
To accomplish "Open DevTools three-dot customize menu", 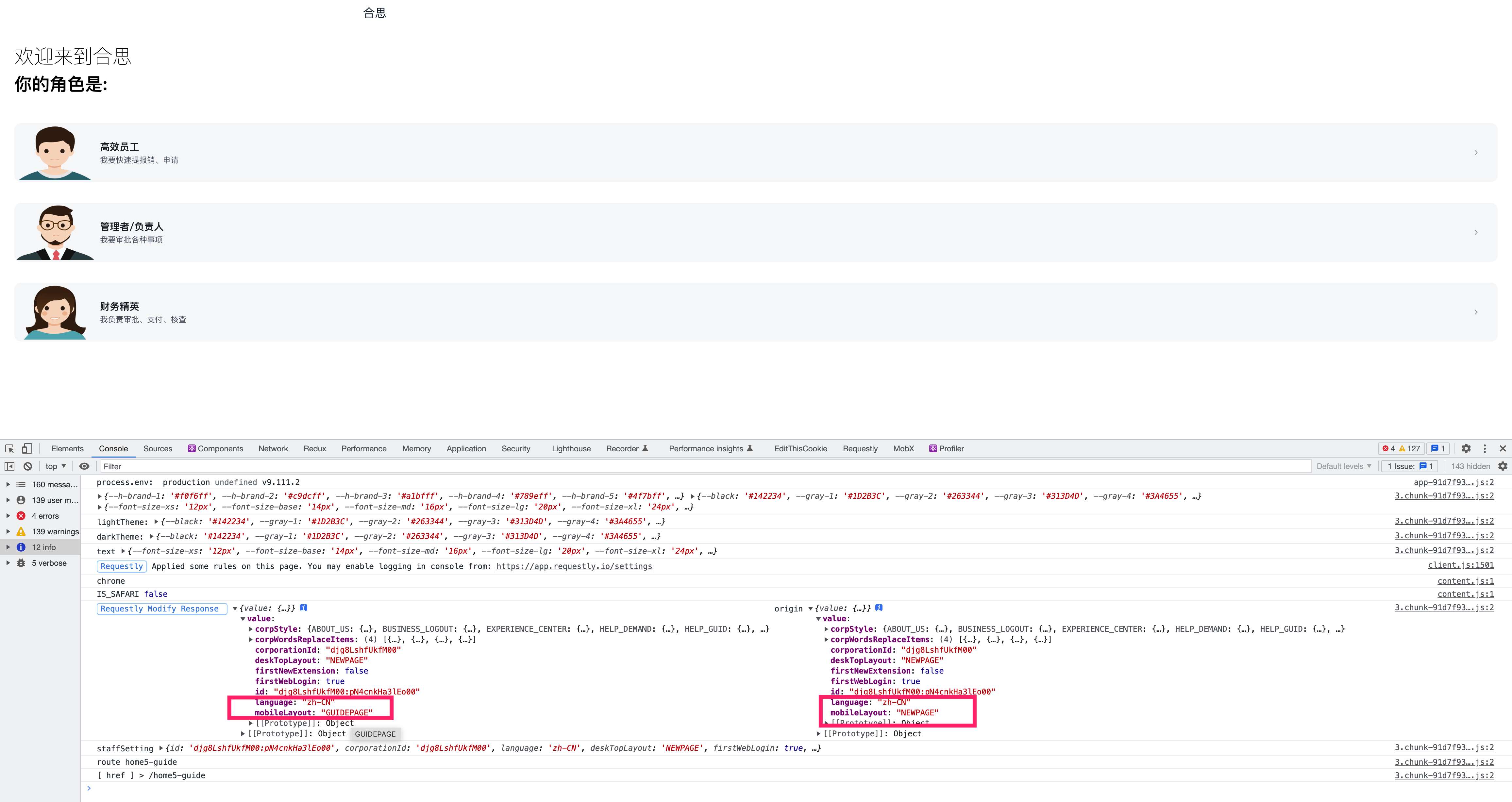I will (x=1485, y=449).
